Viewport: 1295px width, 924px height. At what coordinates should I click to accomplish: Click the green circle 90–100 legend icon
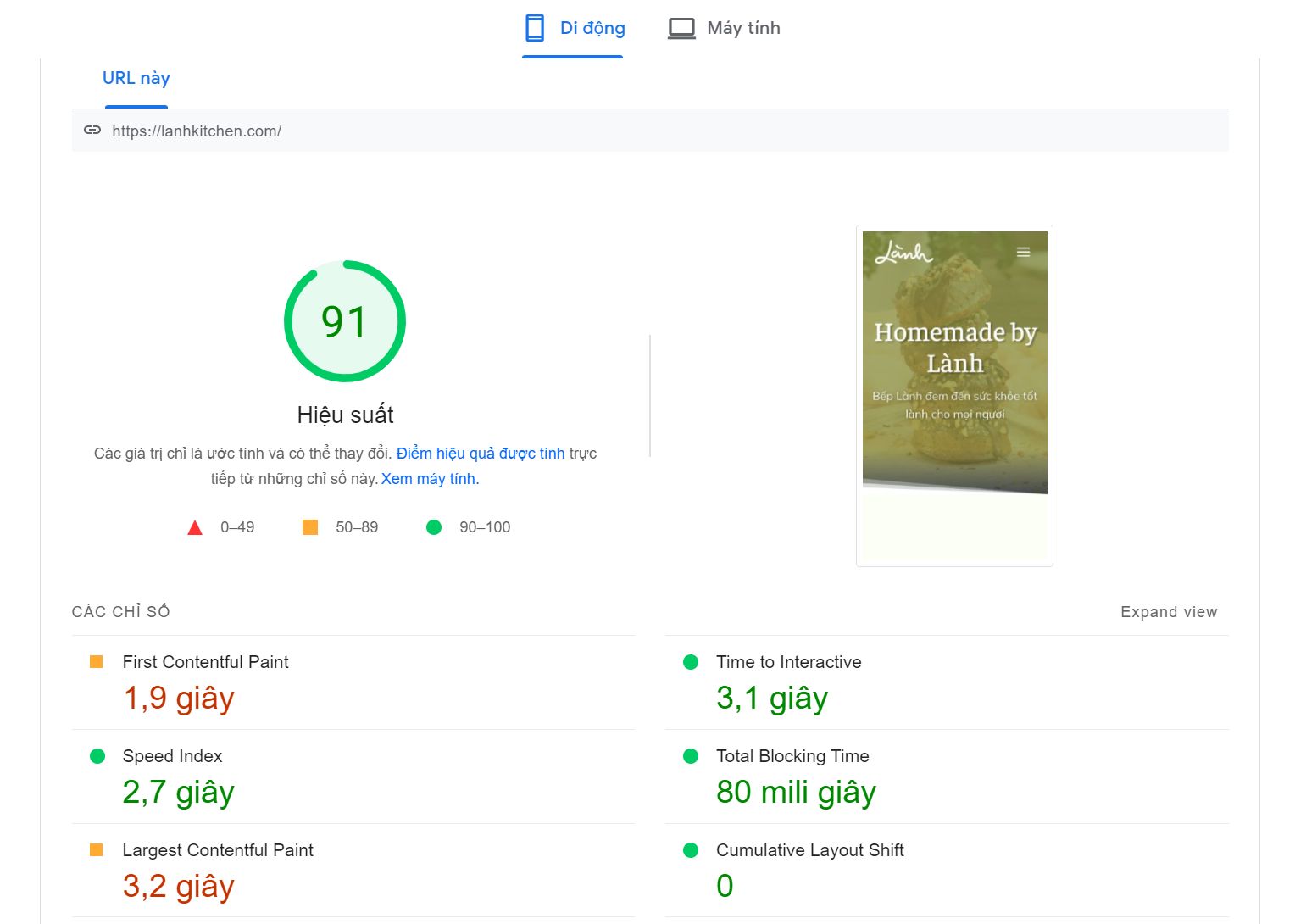pos(434,527)
